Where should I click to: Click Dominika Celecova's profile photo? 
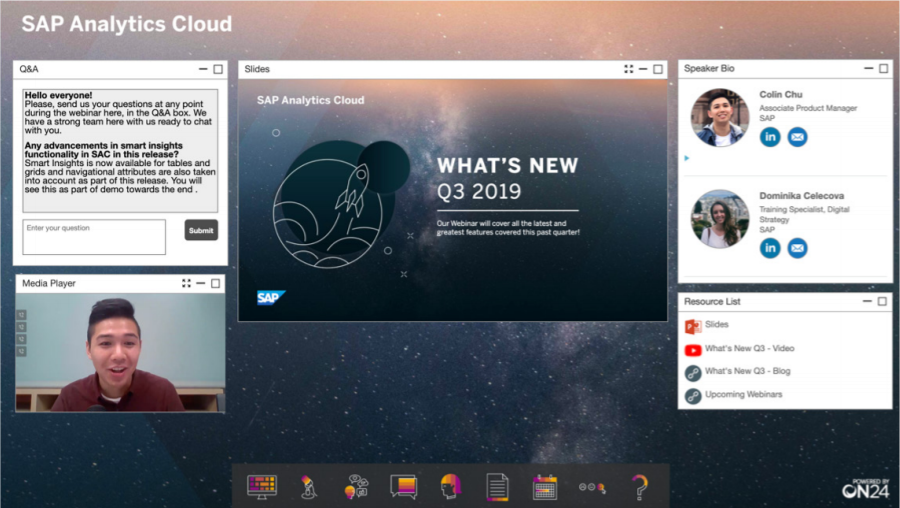720,219
